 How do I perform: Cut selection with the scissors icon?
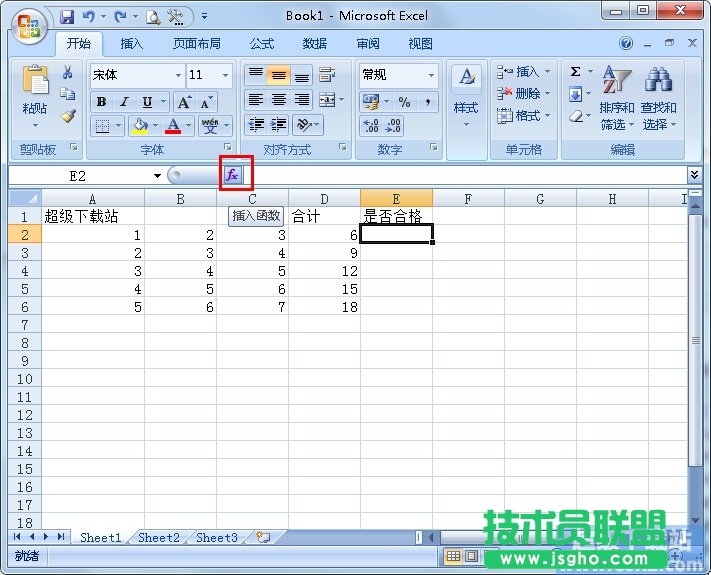pyautogui.click(x=68, y=72)
